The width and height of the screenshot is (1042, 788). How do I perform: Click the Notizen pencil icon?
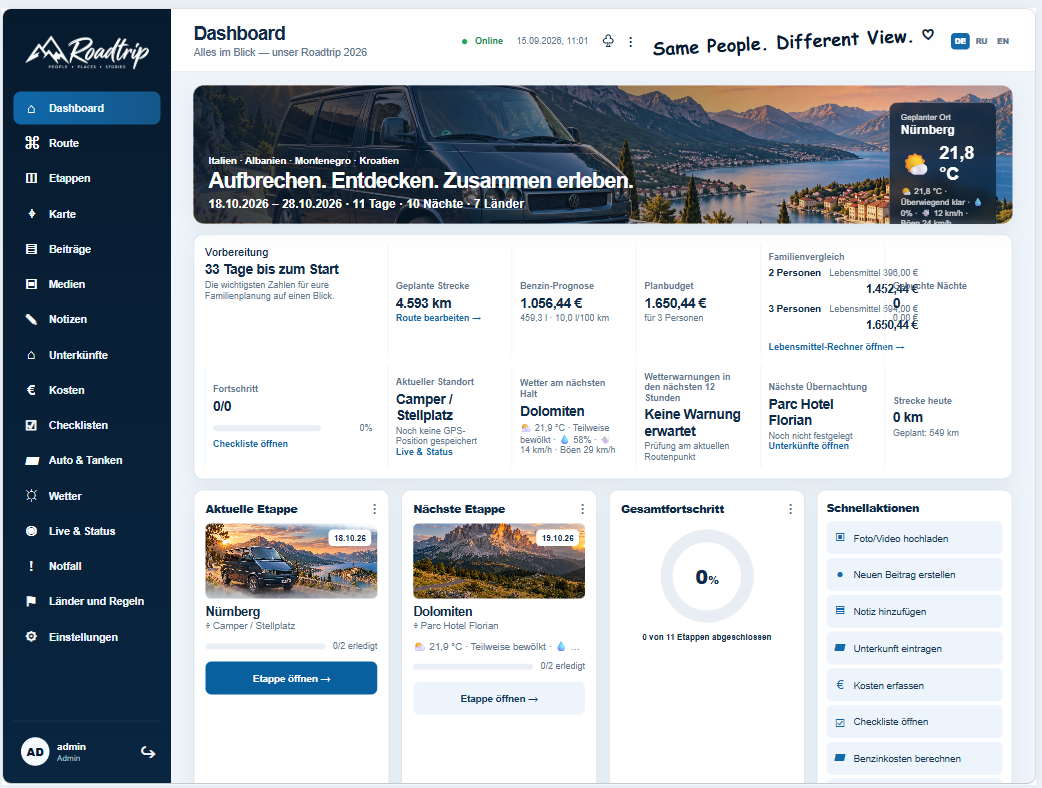(31, 319)
